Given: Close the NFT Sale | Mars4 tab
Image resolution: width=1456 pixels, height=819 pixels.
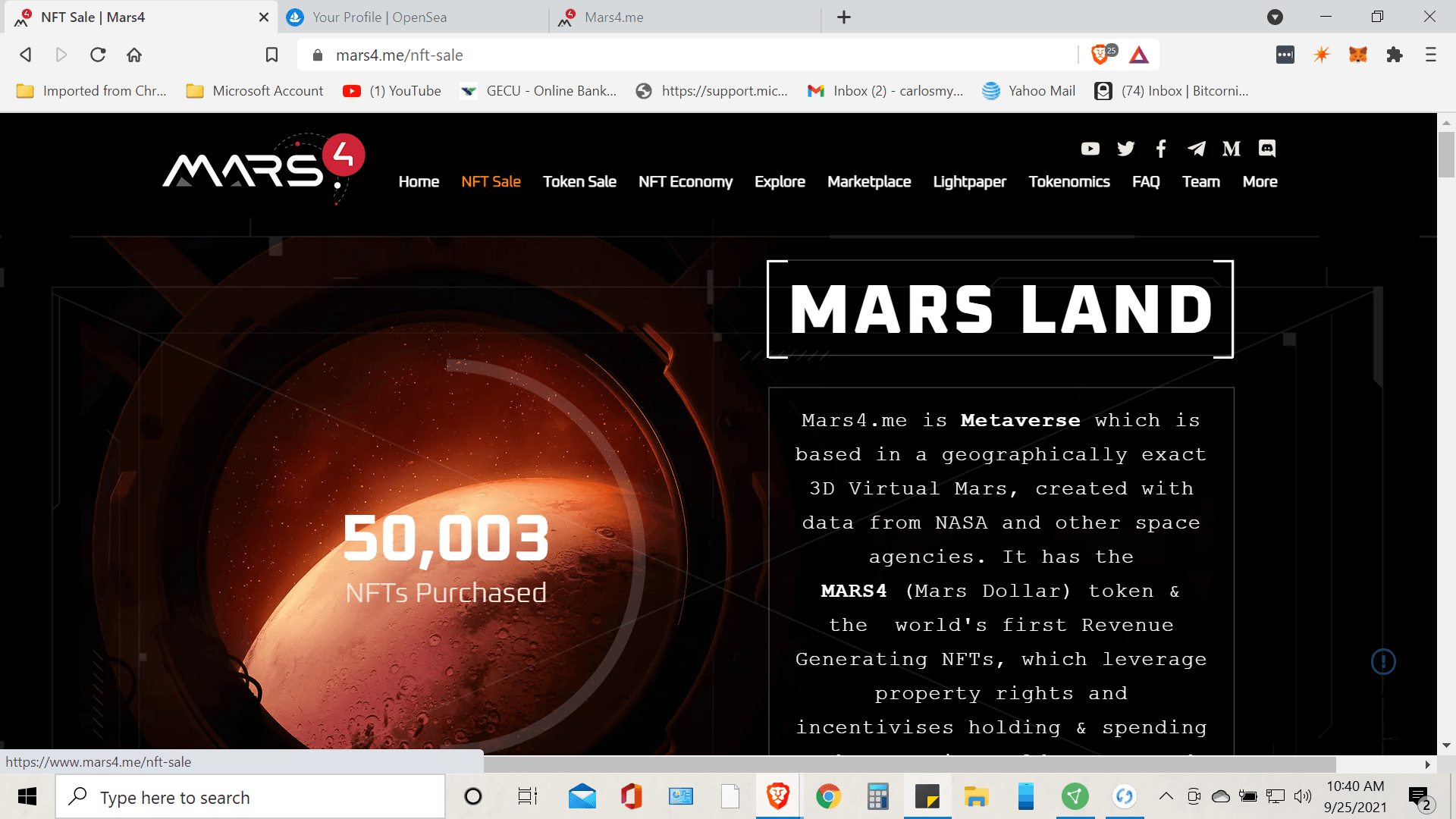Looking at the screenshot, I should pyautogui.click(x=264, y=17).
